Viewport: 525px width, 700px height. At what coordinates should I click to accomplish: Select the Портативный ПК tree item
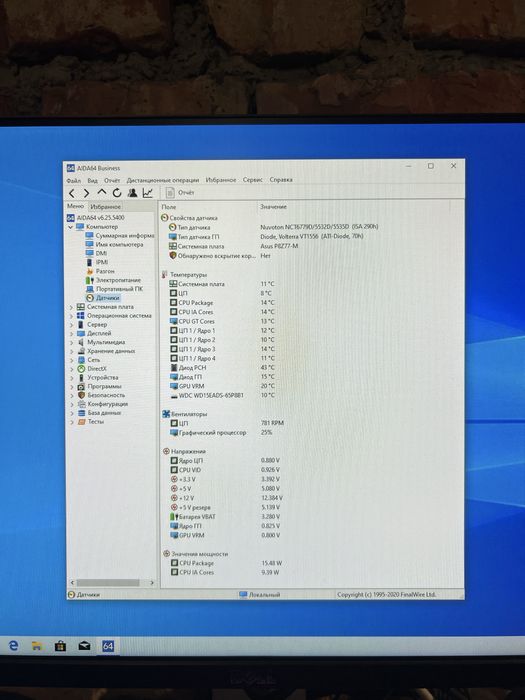(x=114, y=289)
